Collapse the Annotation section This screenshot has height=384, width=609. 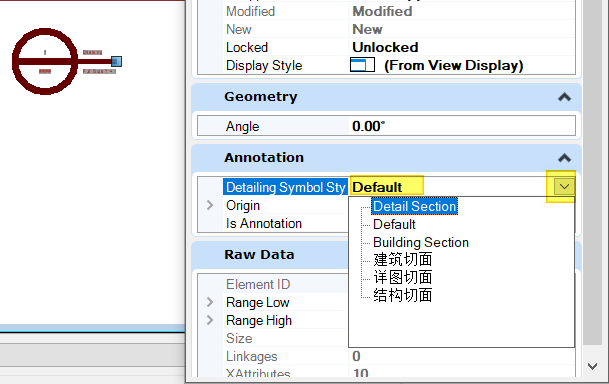click(x=564, y=158)
